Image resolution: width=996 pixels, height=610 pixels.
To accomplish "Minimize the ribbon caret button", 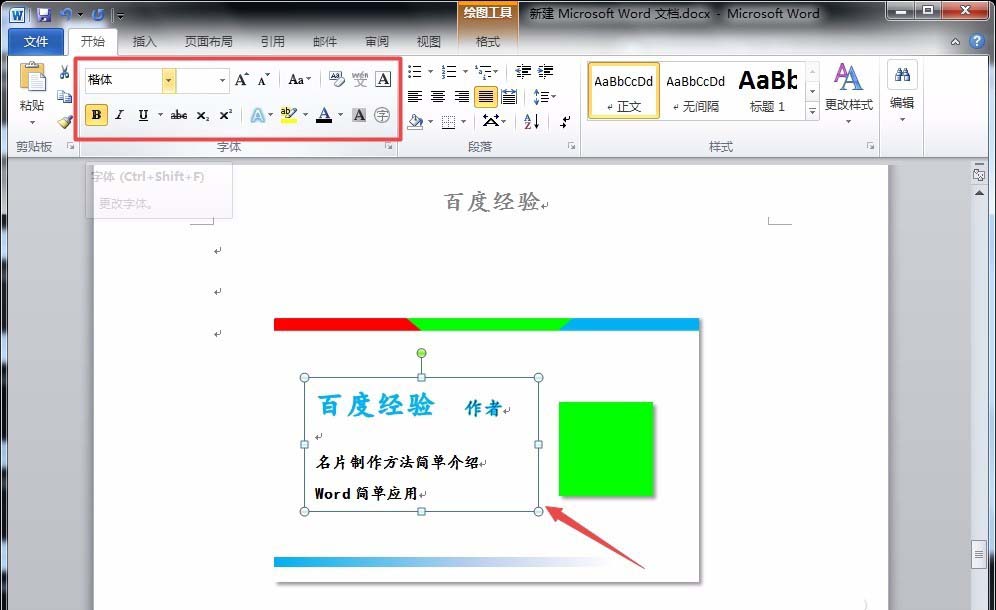I will coord(955,42).
